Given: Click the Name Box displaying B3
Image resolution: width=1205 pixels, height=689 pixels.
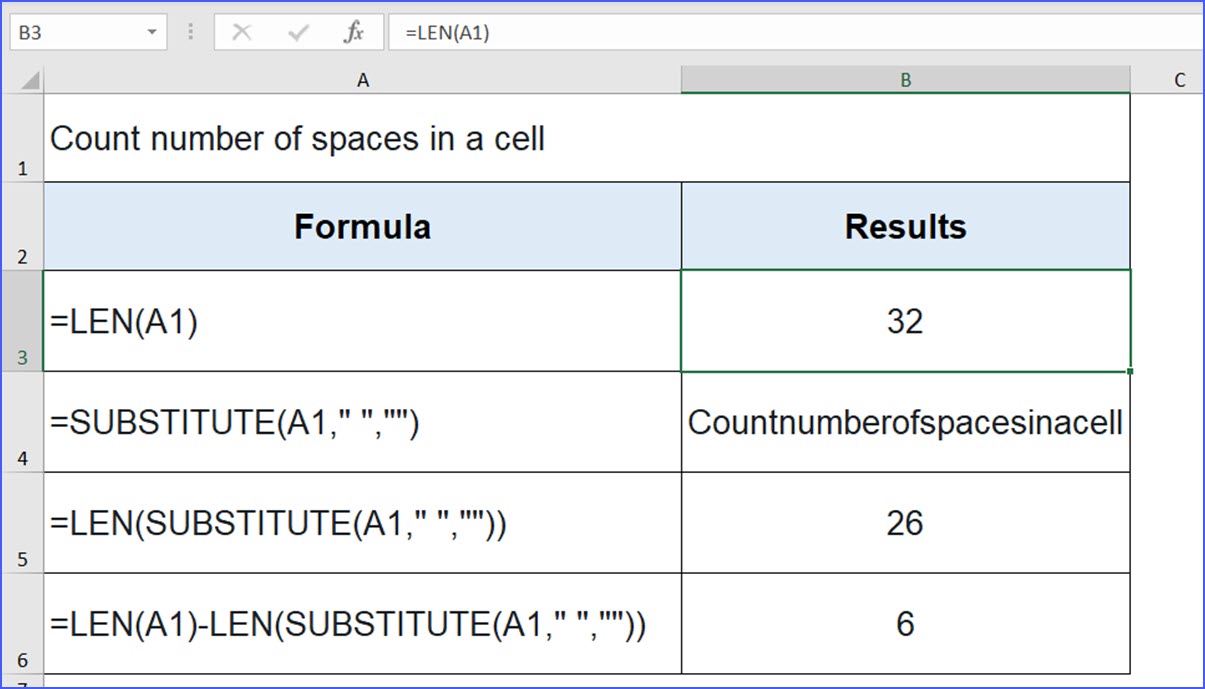Looking at the screenshot, I should click(x=70, y=31).
